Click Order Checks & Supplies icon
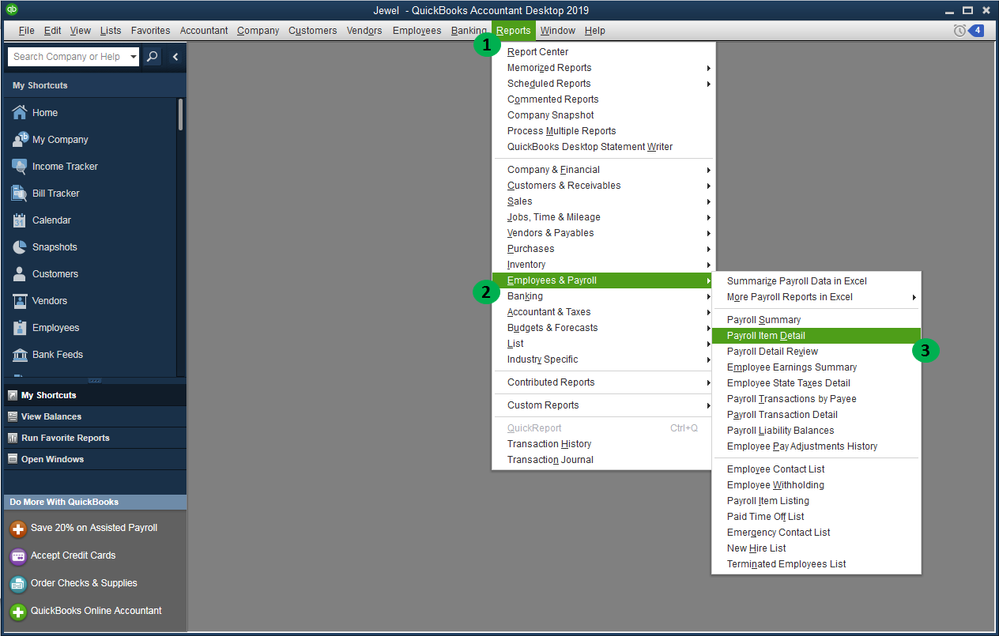 (x=18, y=583)
